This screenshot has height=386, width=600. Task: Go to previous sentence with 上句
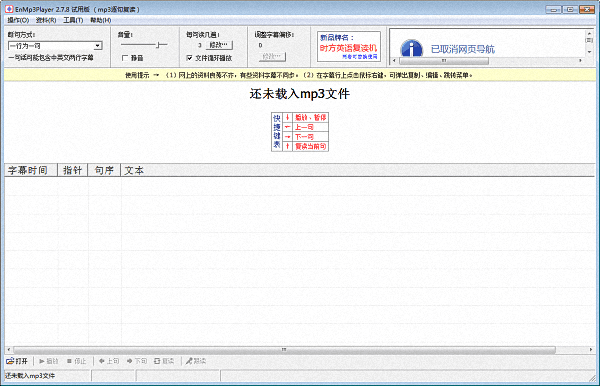[109, 361]
